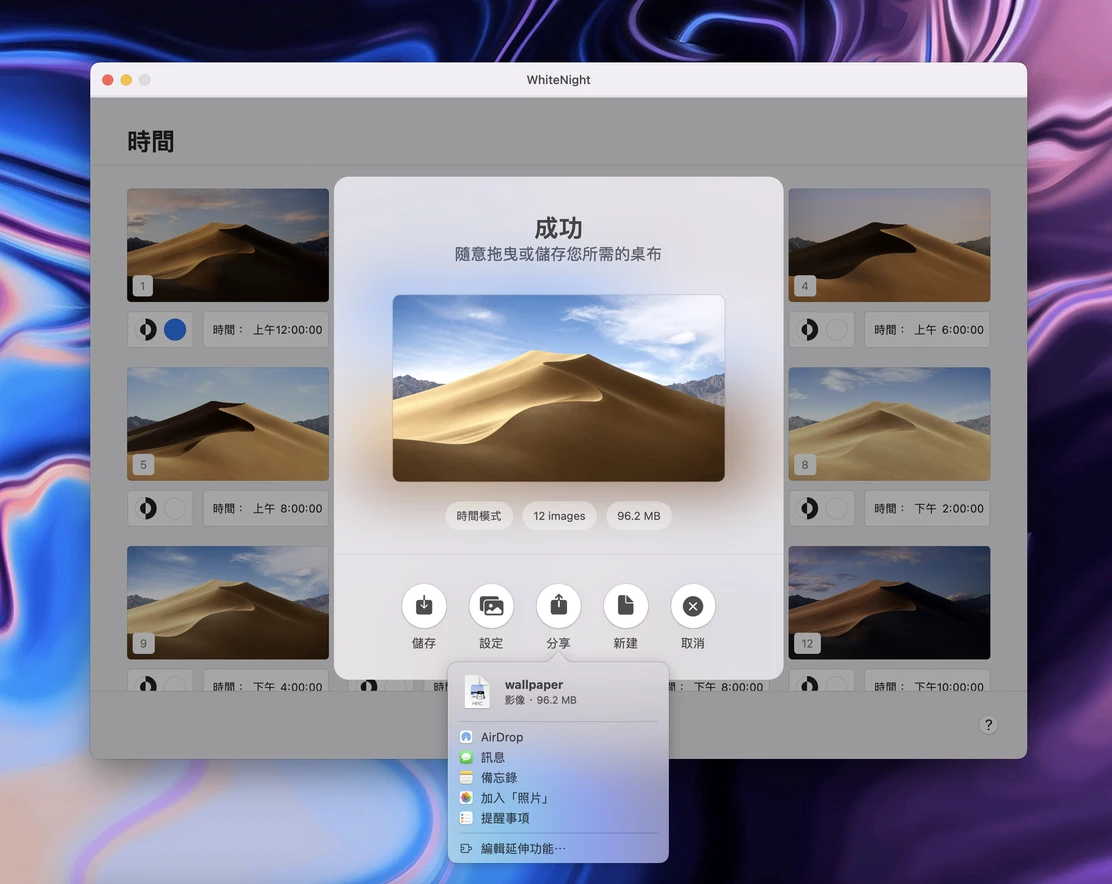Select primary circle for image 4
The height and width of the screenshot is (884, 1112).
point(837,330)
